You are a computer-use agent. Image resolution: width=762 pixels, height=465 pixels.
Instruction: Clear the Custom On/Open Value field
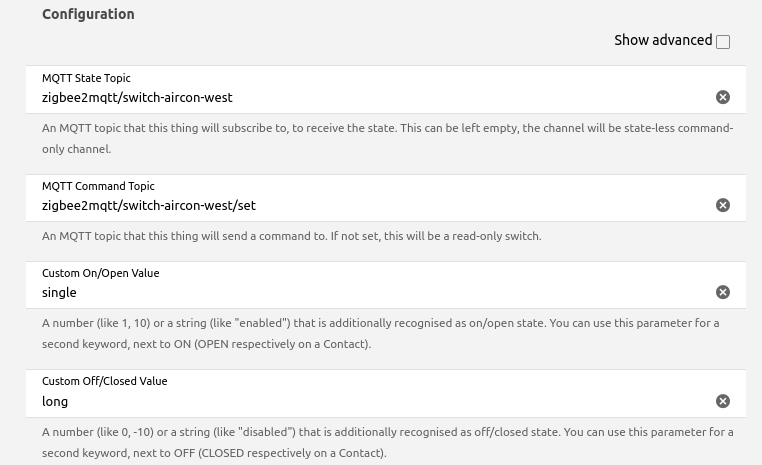723,292
